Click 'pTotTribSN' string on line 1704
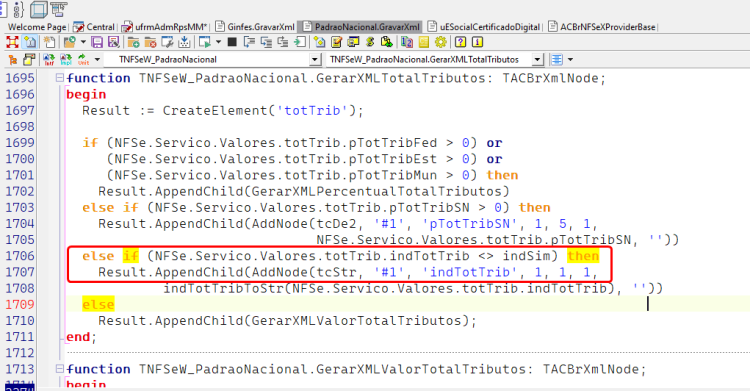Screen dimensions: 750x391 click(x=473, y=223)
